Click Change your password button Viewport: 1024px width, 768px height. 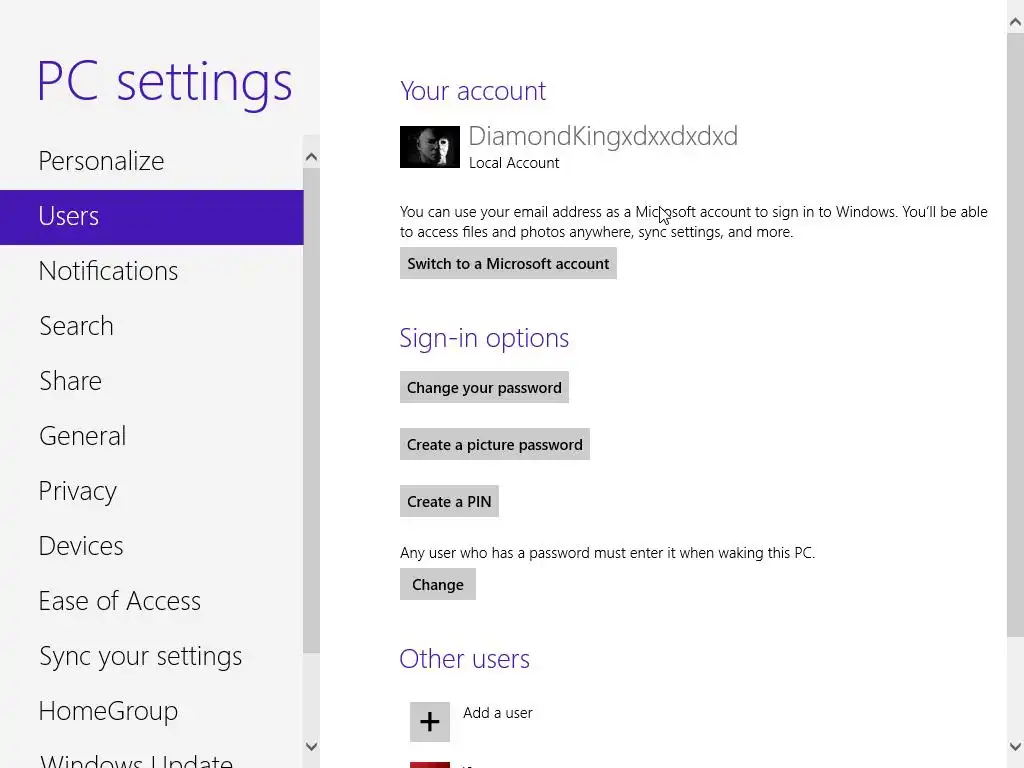pyautogui.click(x=484, y=387)
